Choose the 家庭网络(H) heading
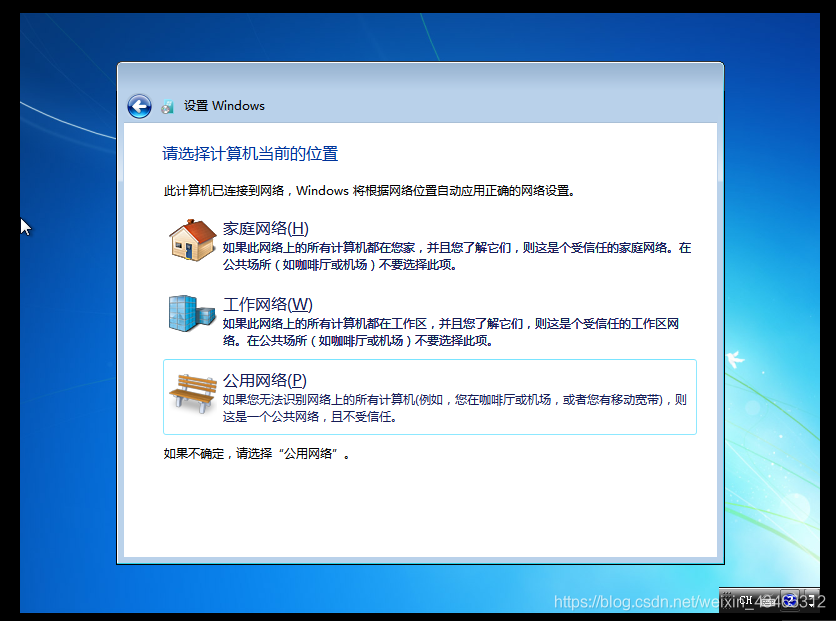 click(266, 229)
